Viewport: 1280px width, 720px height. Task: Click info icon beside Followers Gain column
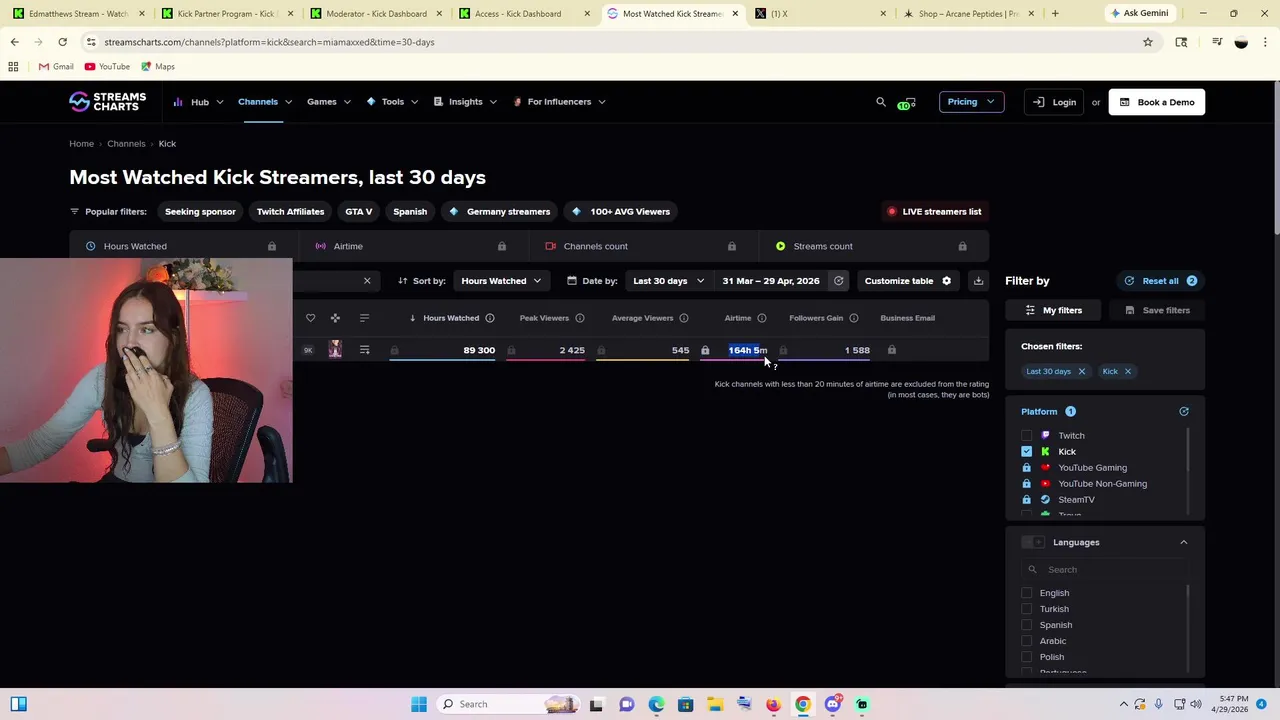pyautogui.click(x=854, y=318)
